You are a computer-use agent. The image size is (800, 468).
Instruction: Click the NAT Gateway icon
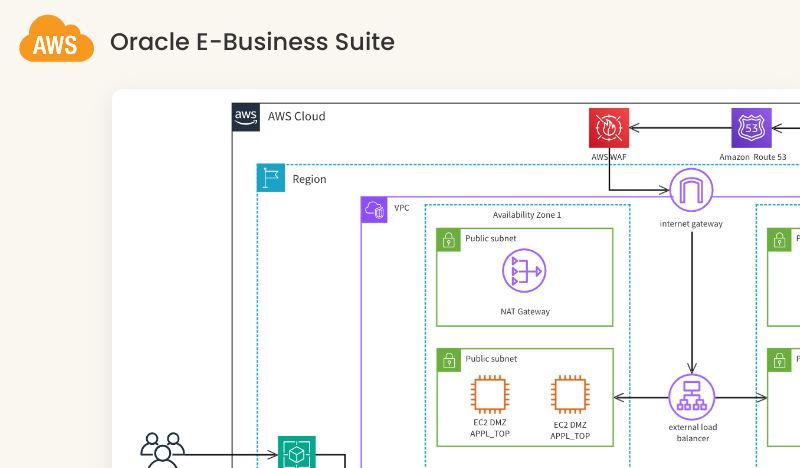point(524,270)
